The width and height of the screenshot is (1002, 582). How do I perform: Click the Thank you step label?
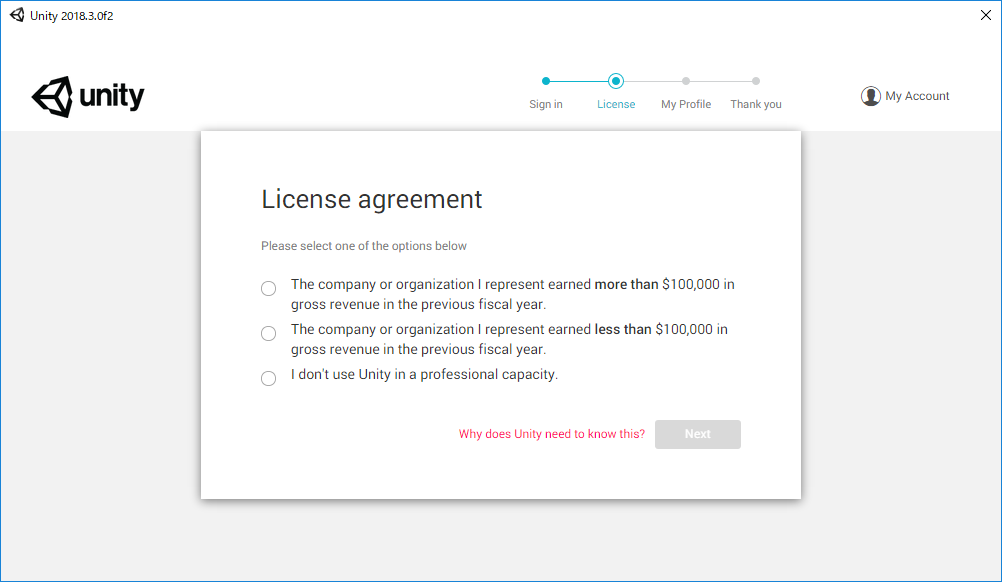tap(755, 104)
